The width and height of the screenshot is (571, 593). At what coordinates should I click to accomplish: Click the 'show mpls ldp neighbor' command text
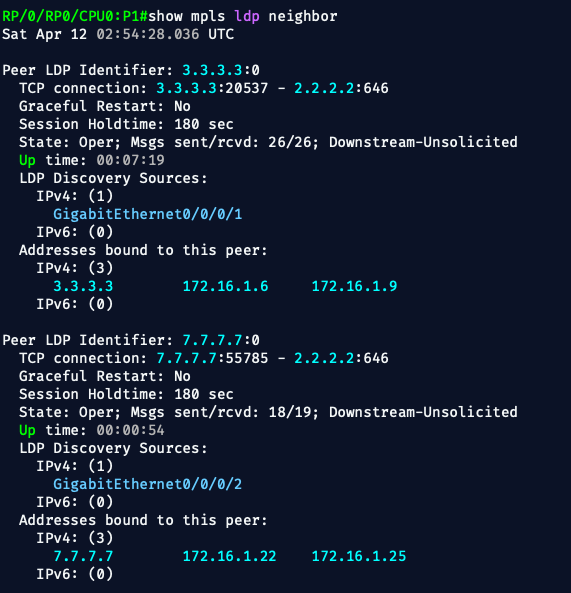pos(243,17)
